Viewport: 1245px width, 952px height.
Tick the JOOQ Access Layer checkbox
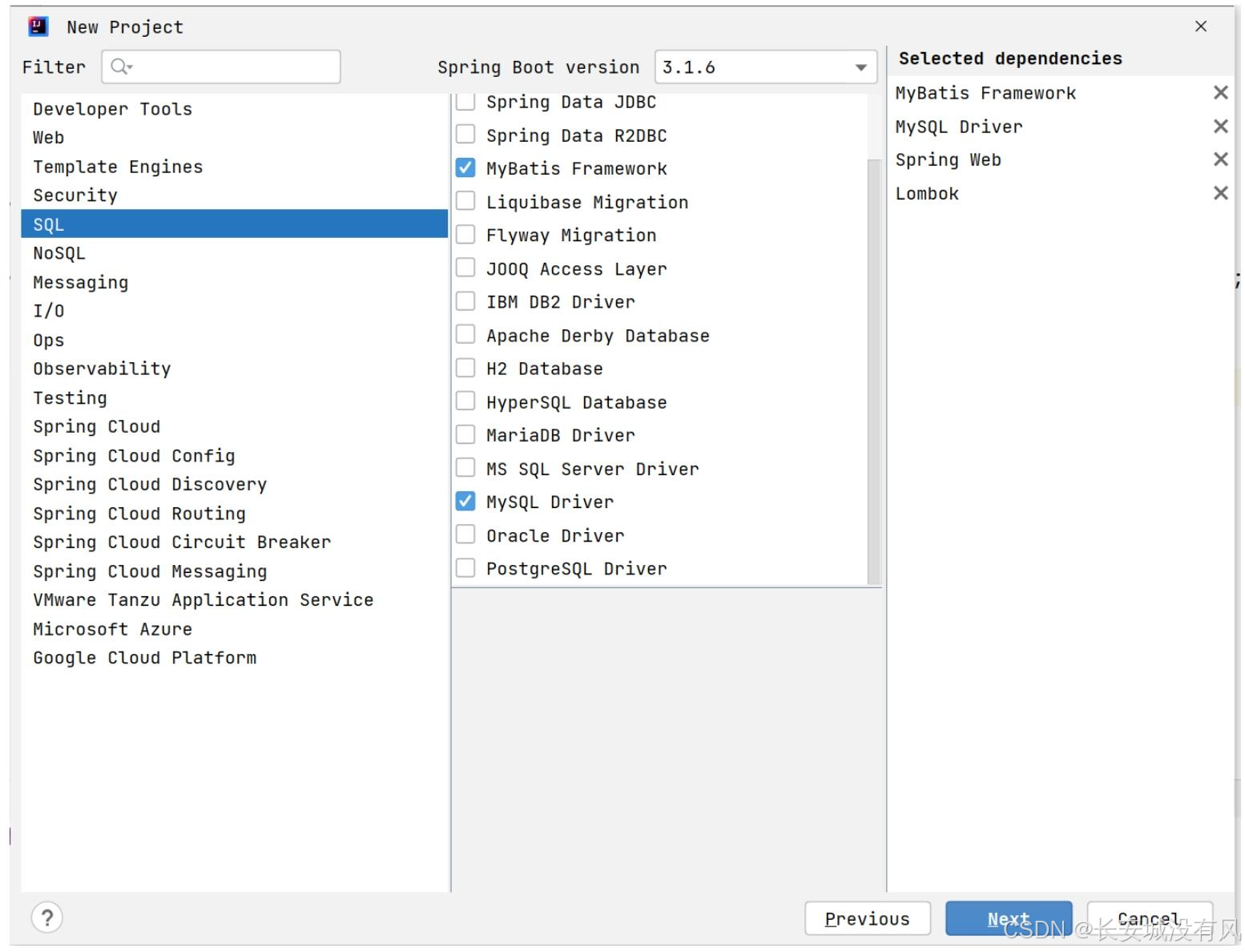point(465,268)
